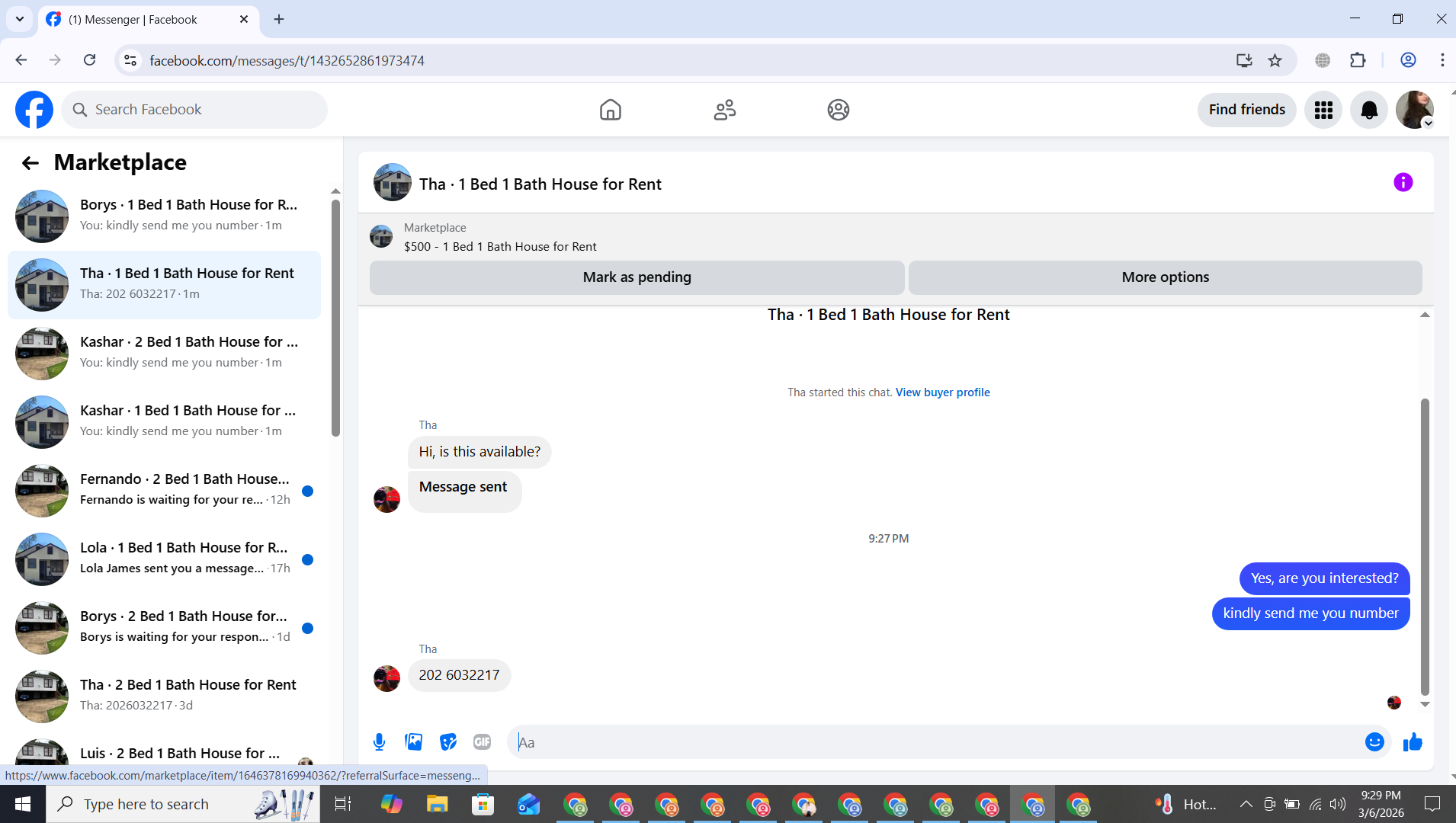The height and width of the screenshot is (823, 1456).
Task: Open the volume control in the tray
Action: pos(1338,804)
